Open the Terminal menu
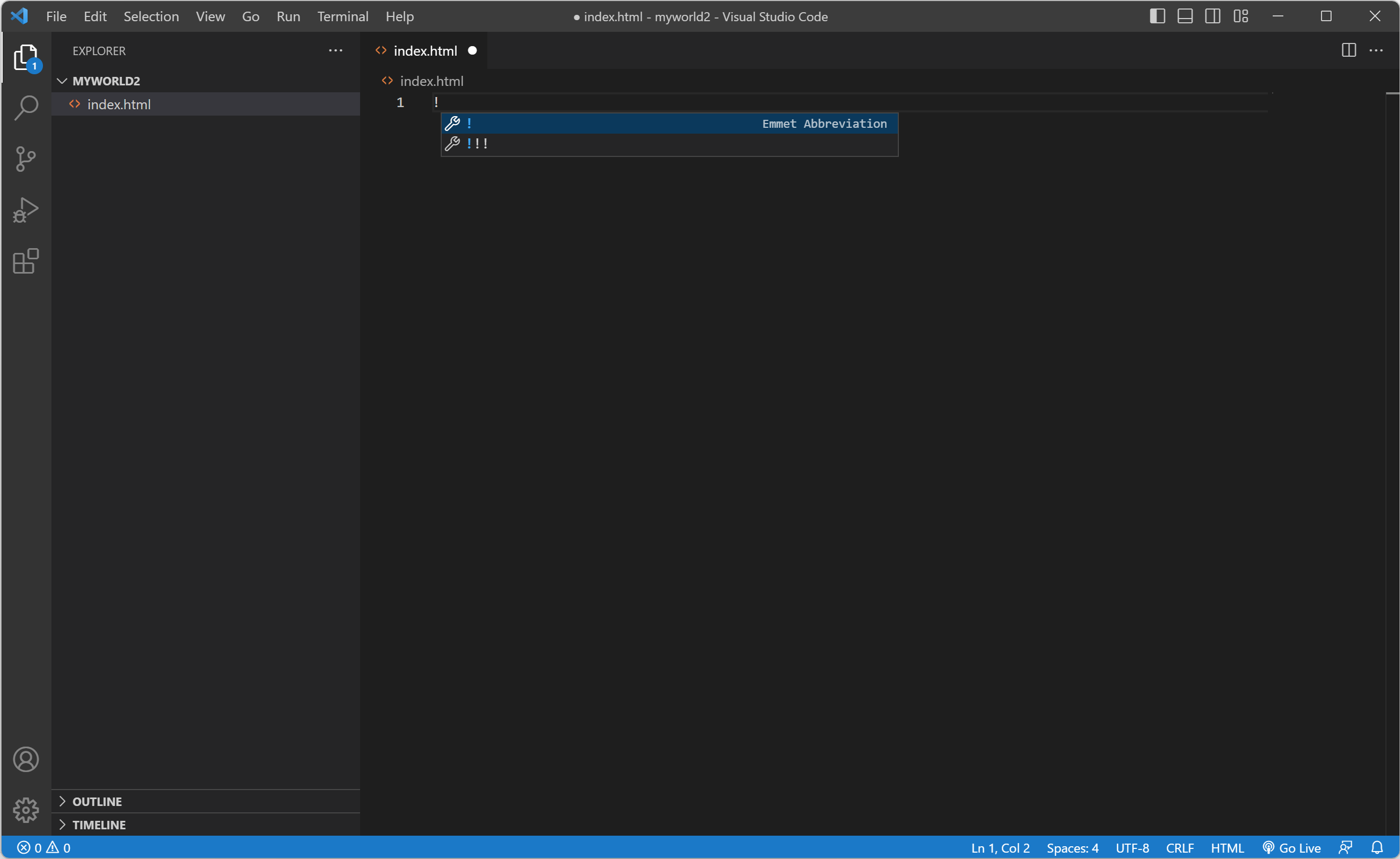1400x859 pixels. 343,16
